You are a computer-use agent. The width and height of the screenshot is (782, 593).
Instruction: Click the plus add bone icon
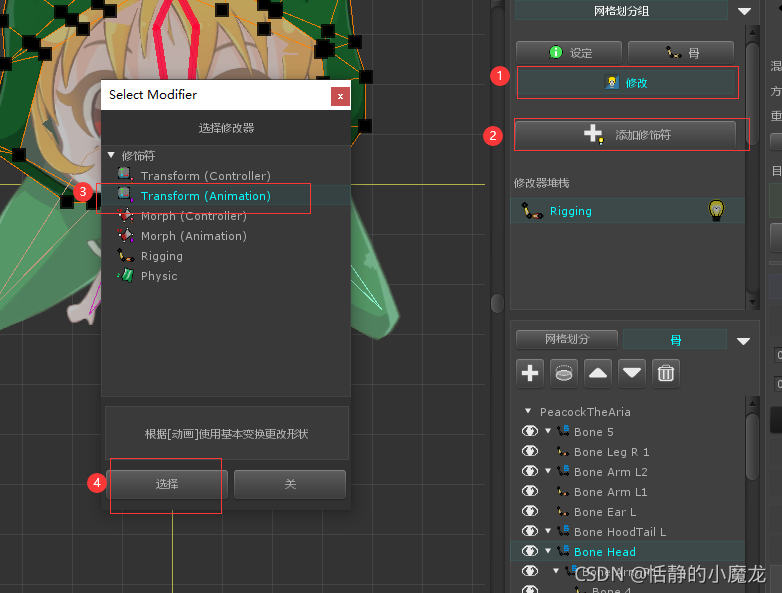click(530, 373)
